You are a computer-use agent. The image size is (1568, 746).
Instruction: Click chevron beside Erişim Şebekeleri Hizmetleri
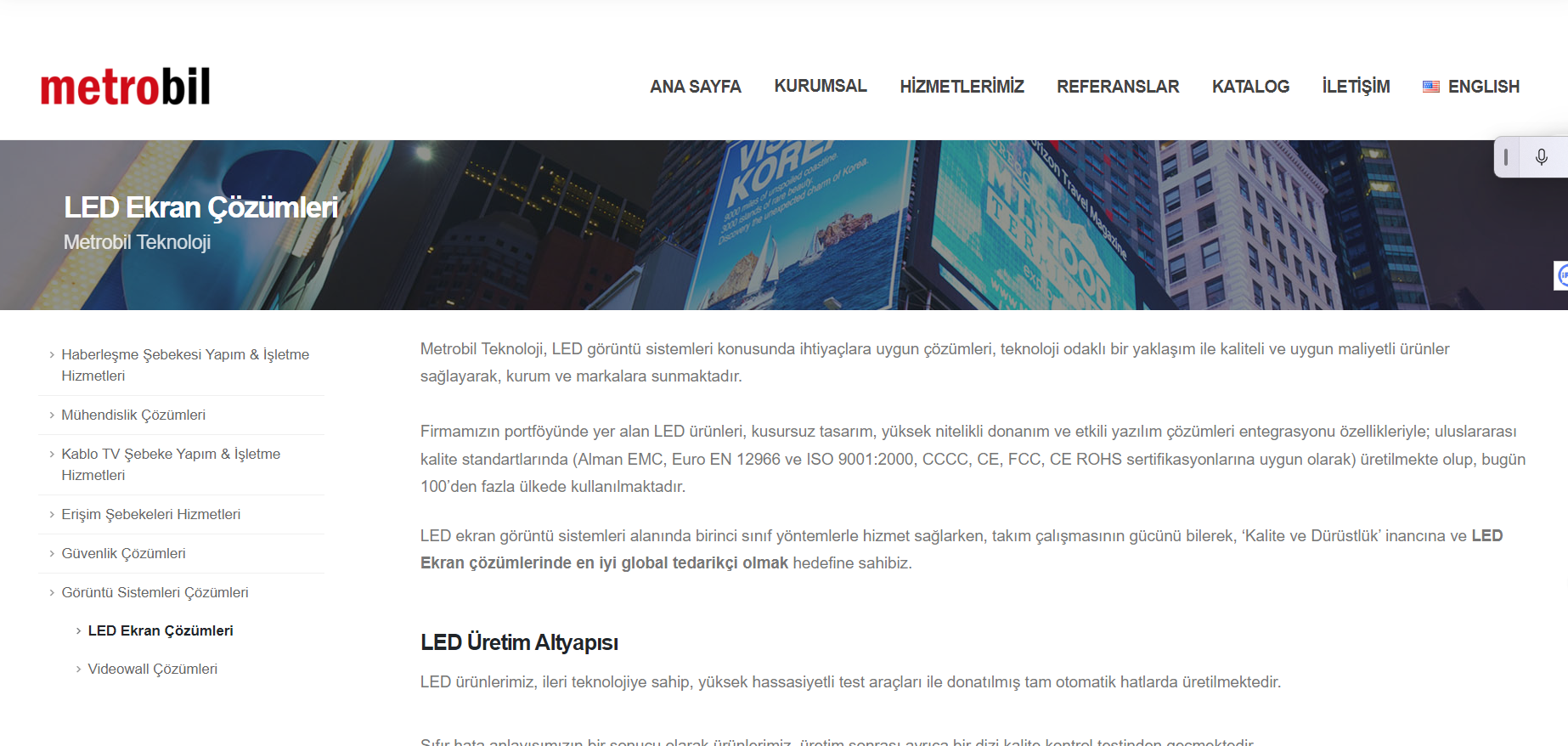click(x=52, y=515)
